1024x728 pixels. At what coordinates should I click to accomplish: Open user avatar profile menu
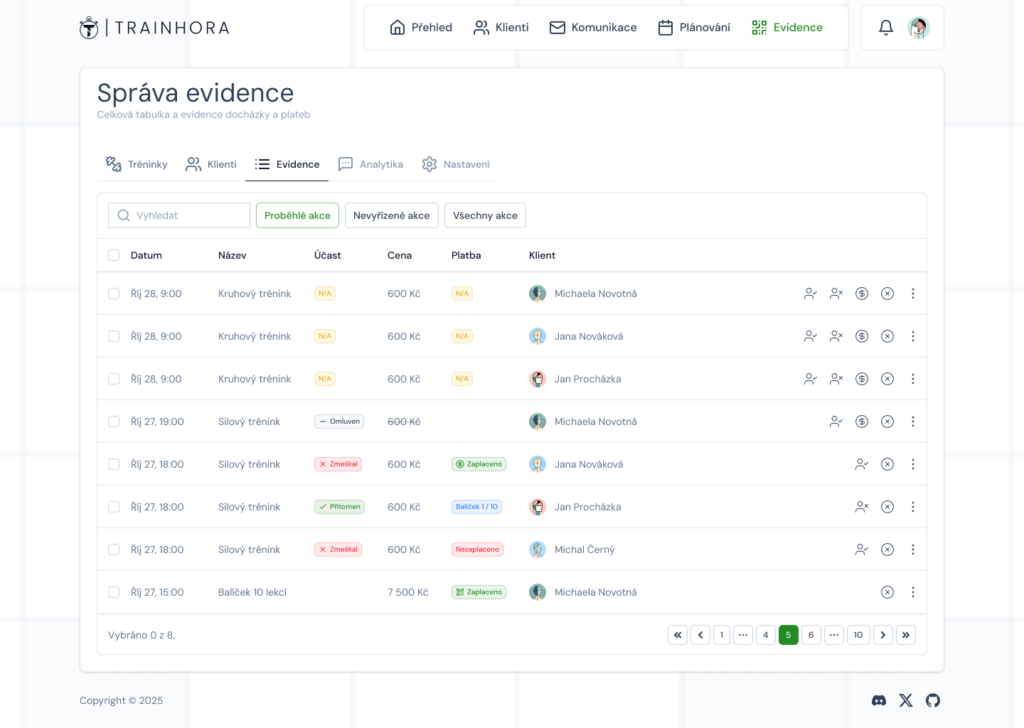click(918, 28)
